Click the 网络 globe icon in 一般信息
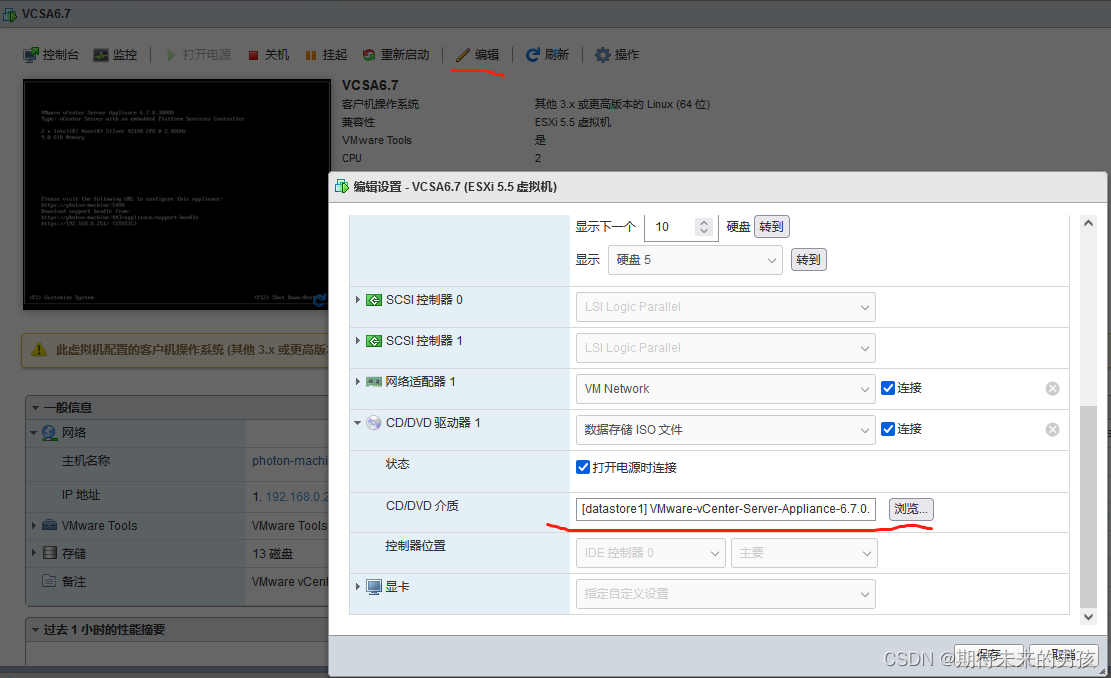Screen dimensions: 1111x678 (49, 433)
